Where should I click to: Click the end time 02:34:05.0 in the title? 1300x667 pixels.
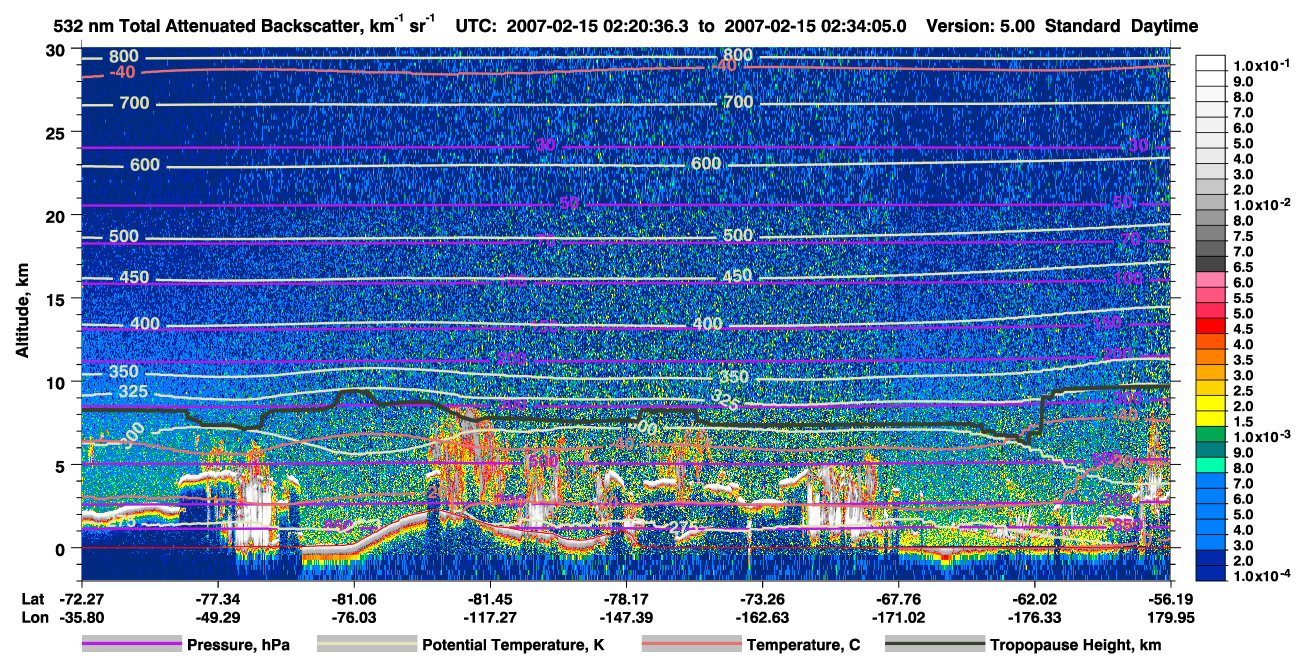[x=864, y=26]
